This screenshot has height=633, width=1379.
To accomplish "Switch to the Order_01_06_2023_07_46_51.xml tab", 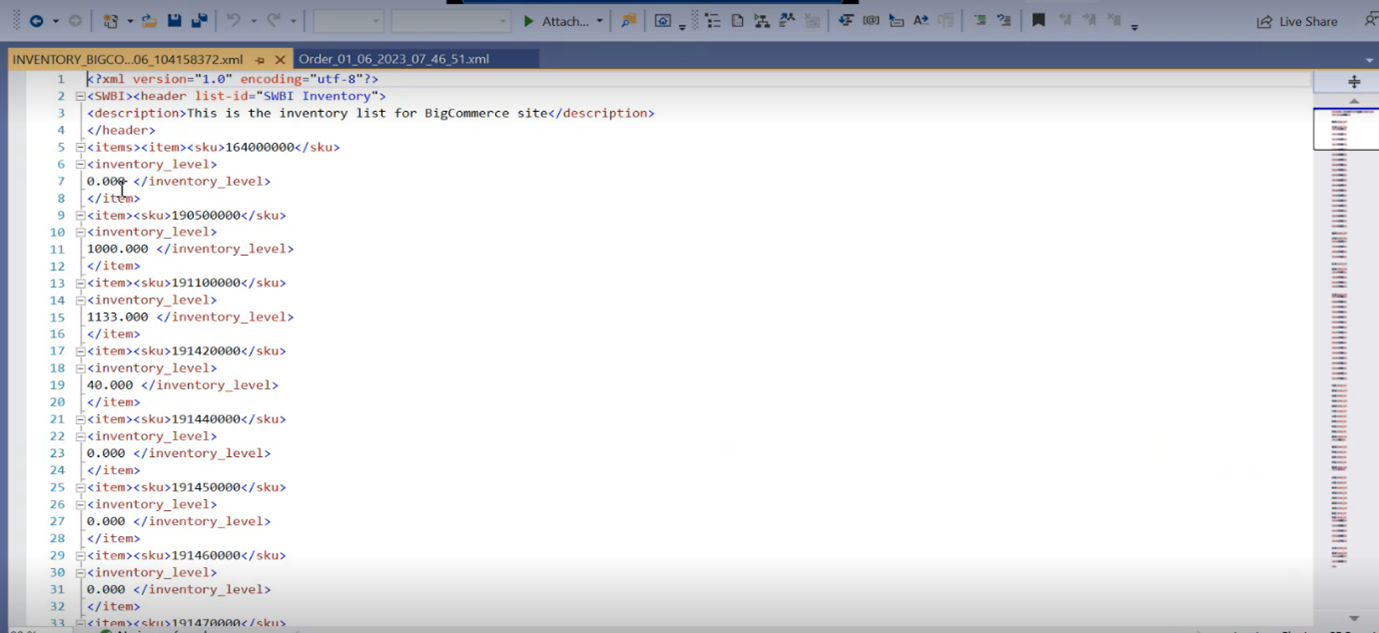I will coord(394,59).
